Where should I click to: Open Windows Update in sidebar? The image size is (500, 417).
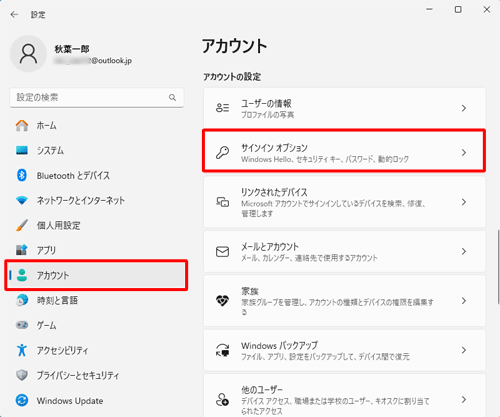pos(97,400)
